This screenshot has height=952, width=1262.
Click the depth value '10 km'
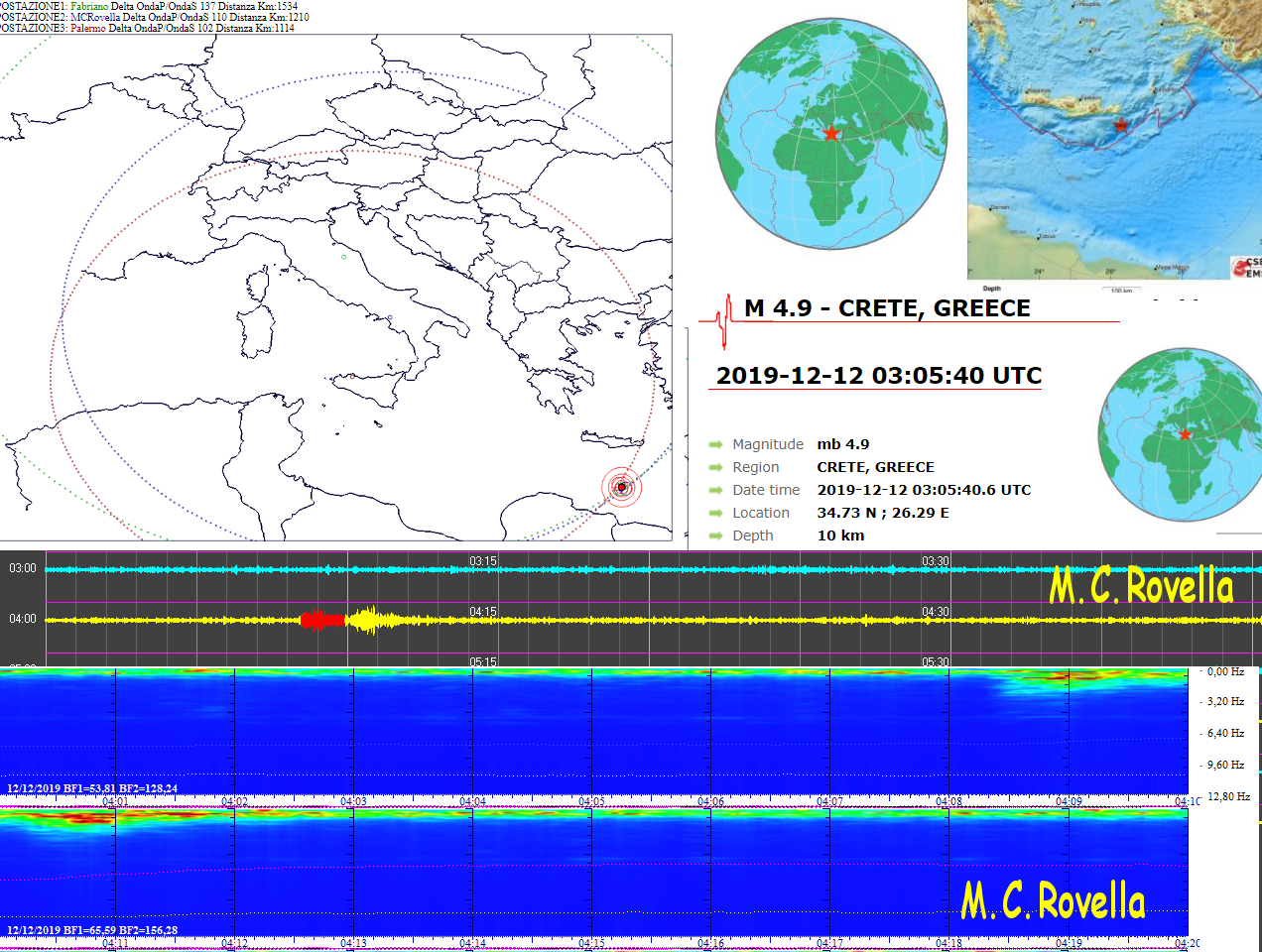click(x=841, y=535)
